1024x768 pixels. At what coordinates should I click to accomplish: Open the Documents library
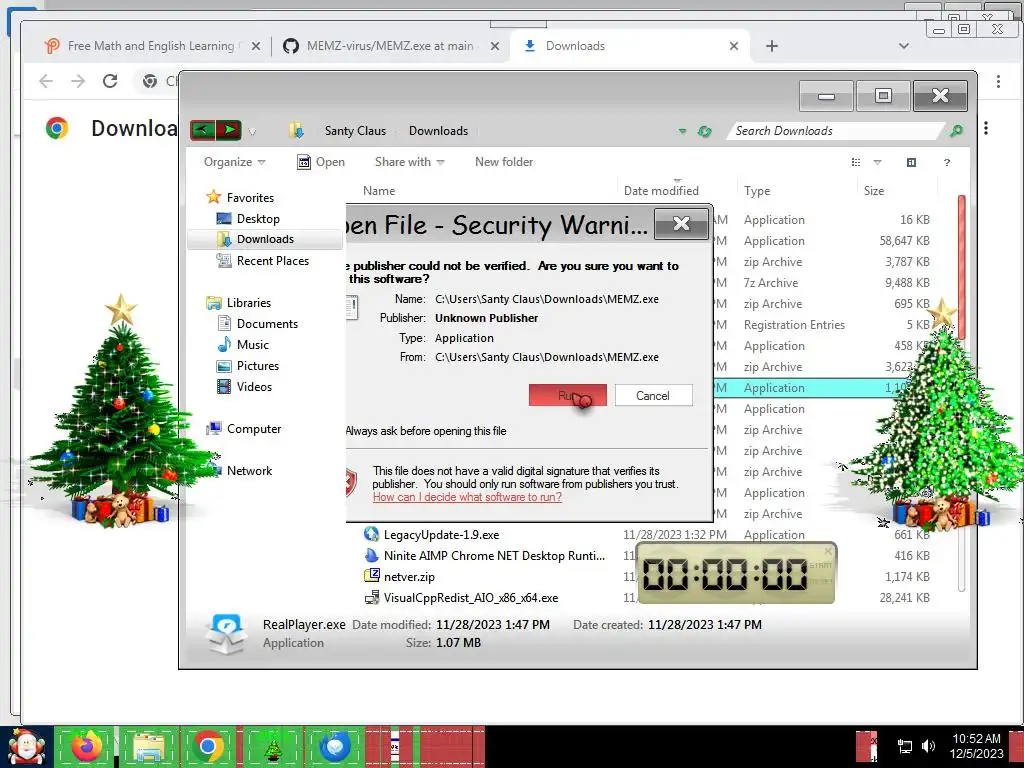[x=257, y=324]
